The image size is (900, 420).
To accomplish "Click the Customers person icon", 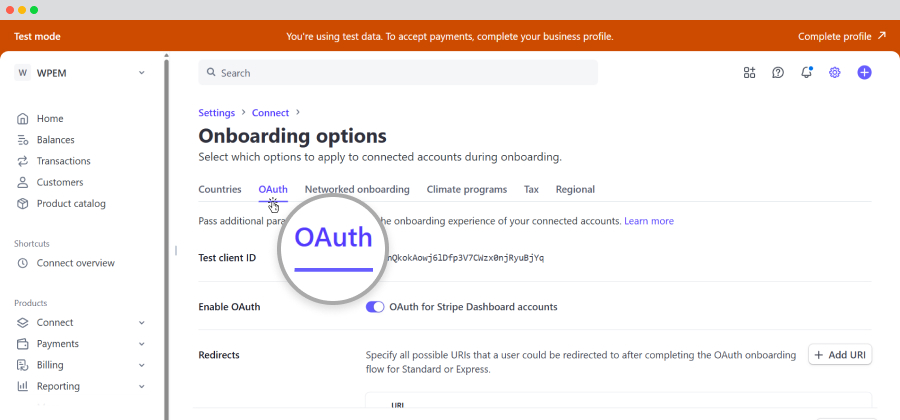I will pyautogui.click(x=23, y=182).
